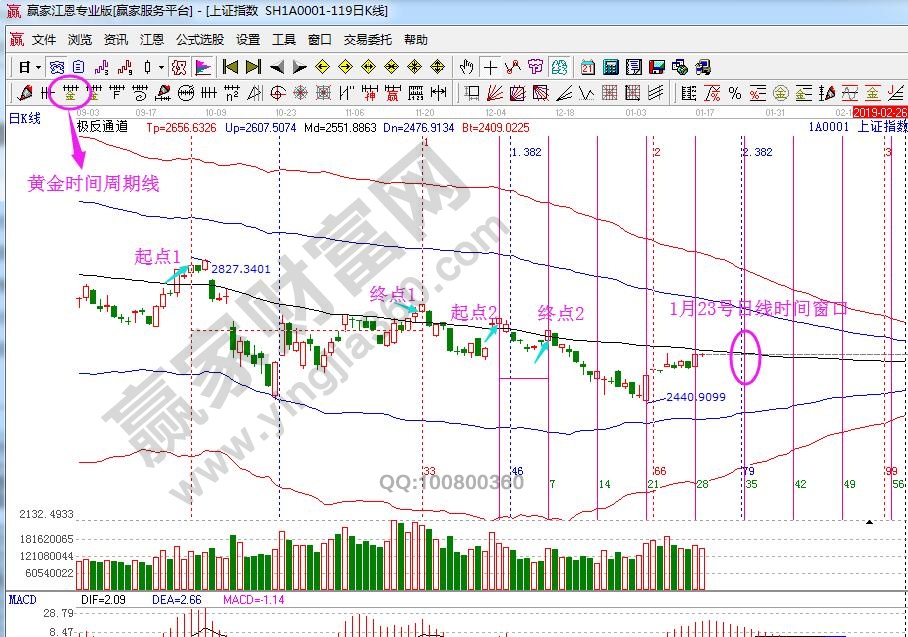
Task: Click the floppy disk save icon
Action: 657,67
